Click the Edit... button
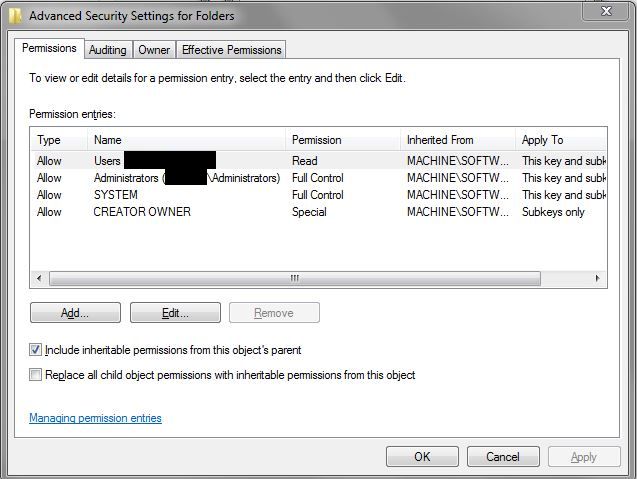This screenshot has width=637, height=479. tap(175, 313)
